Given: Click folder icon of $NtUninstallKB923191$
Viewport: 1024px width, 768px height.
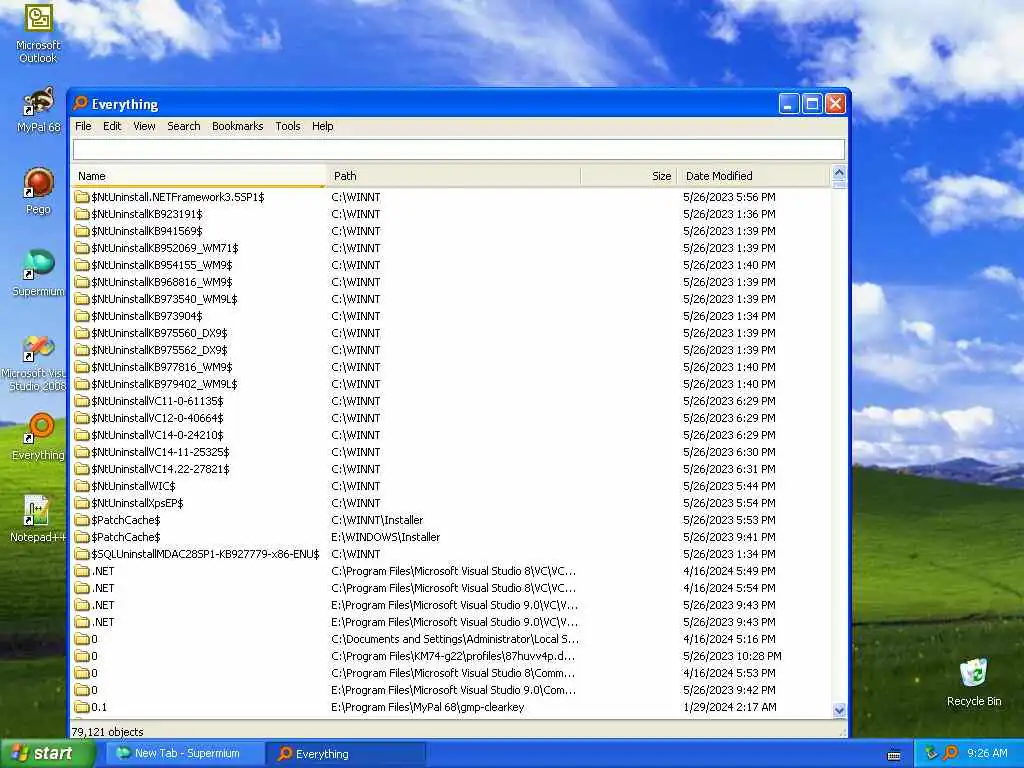Looking at the screenshot, I should [82, 214].
